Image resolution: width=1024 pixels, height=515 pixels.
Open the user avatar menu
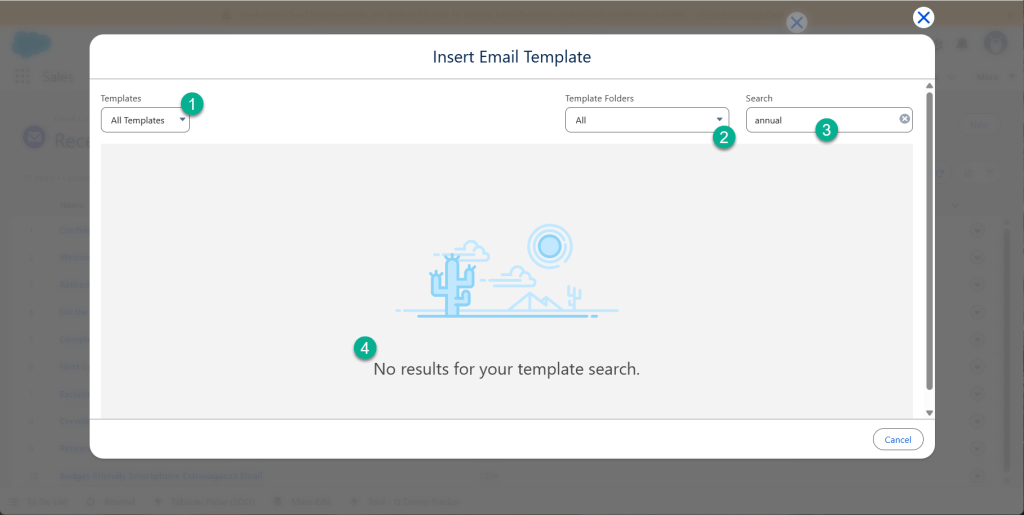click(x=995, y=43)
